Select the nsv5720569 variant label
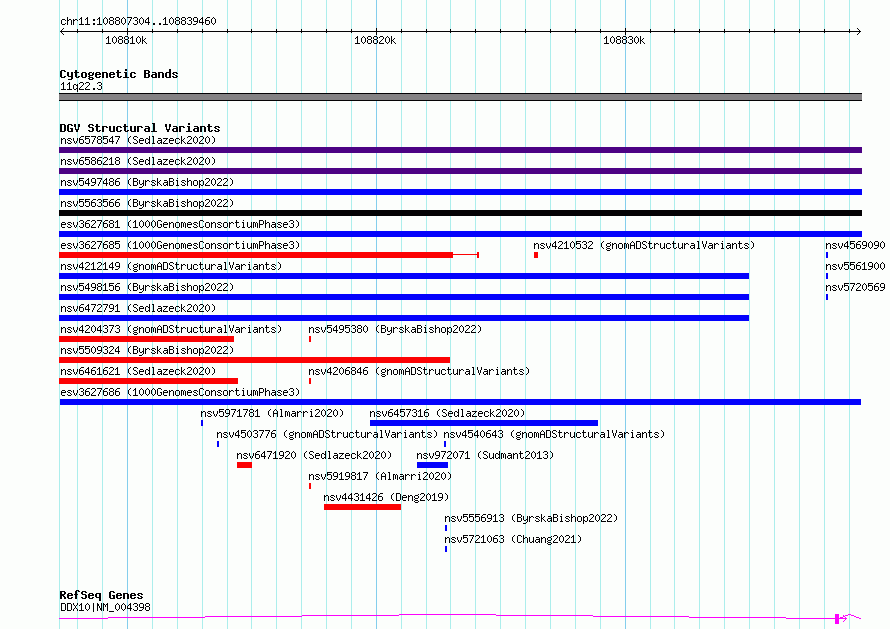Viewport: 890px width, 629px height. click(x=855, y=287)
